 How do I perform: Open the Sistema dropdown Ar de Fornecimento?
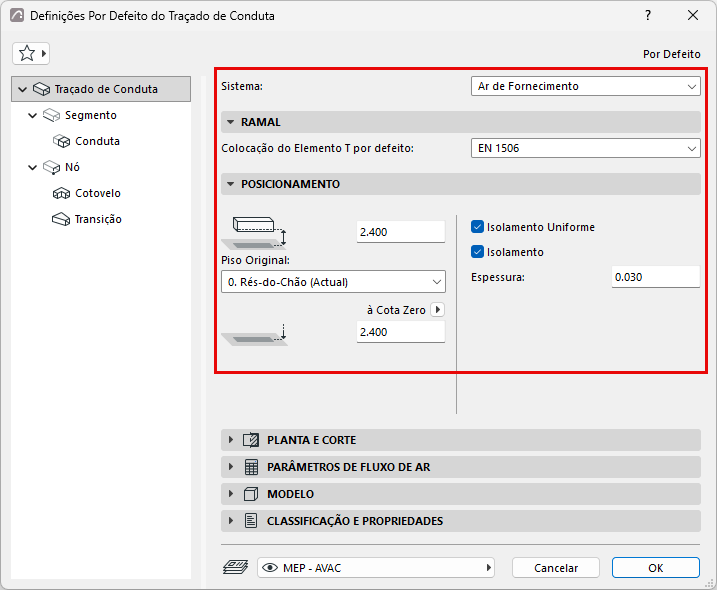click(x=585, y=86)
